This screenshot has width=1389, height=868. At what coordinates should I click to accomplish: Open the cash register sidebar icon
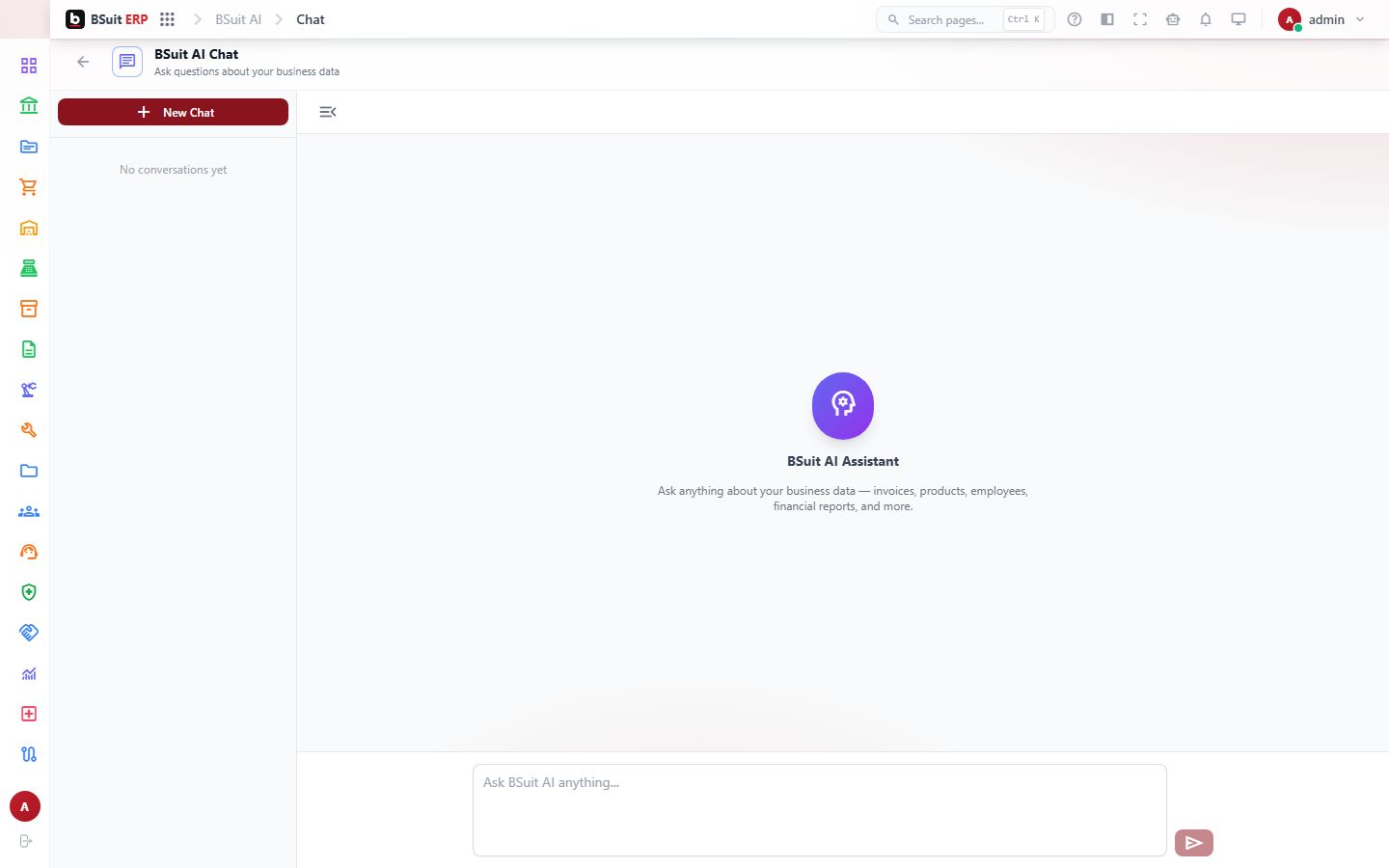click(x=29, y=268)
